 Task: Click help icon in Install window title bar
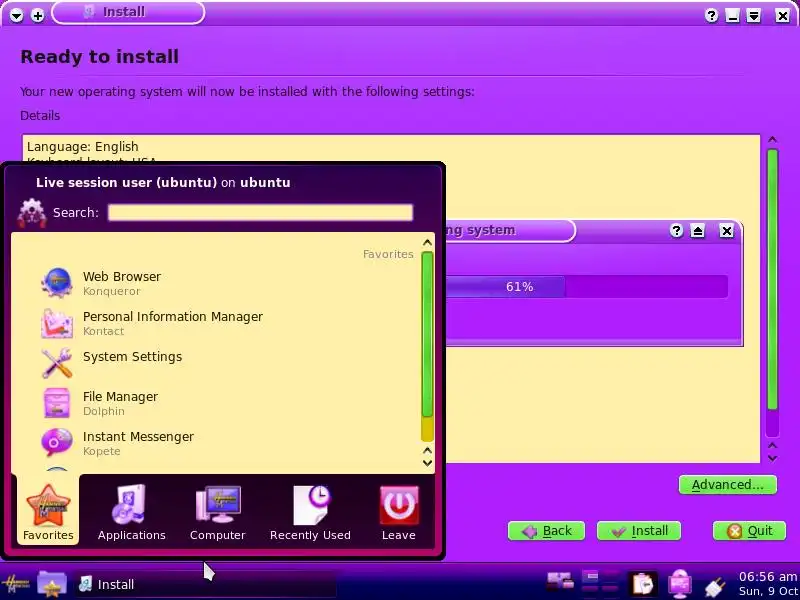coord(711,15)
